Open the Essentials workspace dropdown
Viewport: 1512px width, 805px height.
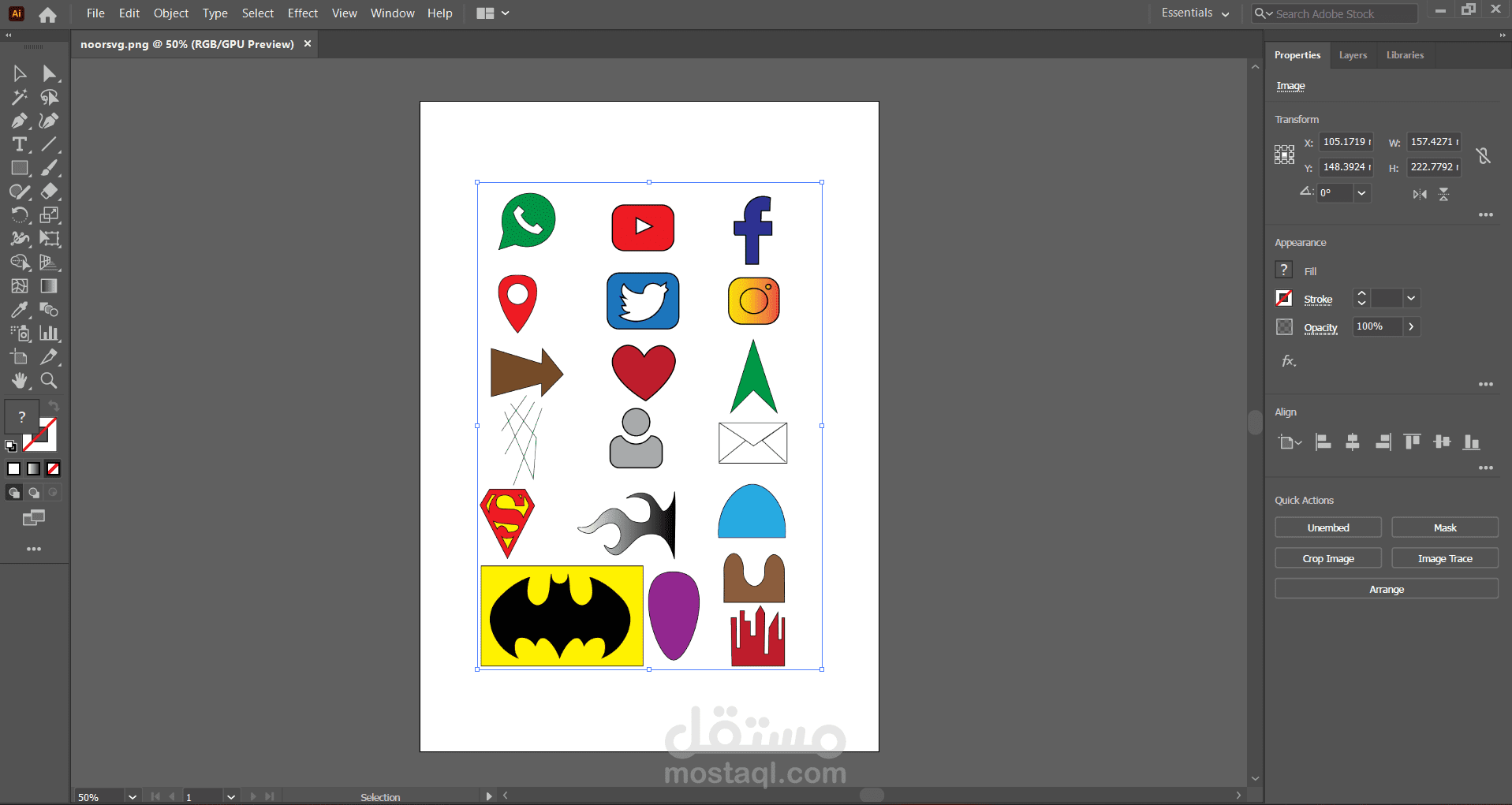(1195, 13)
